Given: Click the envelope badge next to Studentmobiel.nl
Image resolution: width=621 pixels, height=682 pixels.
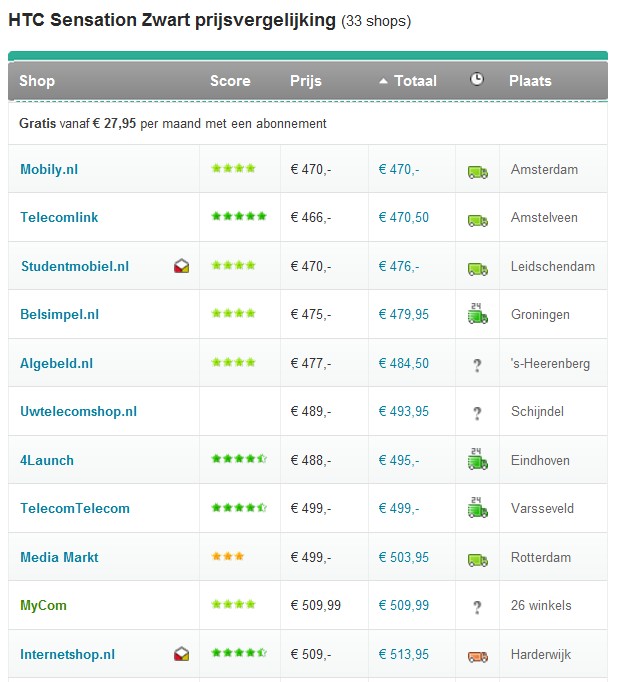Looking at the screenshot, I should click(181, 267).
